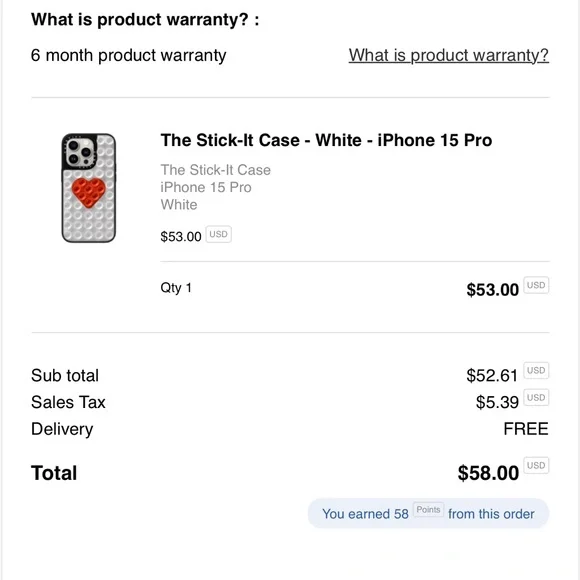Click the FREE delivery value
Viewport: 580px width, 580px height.
point(526,429)
